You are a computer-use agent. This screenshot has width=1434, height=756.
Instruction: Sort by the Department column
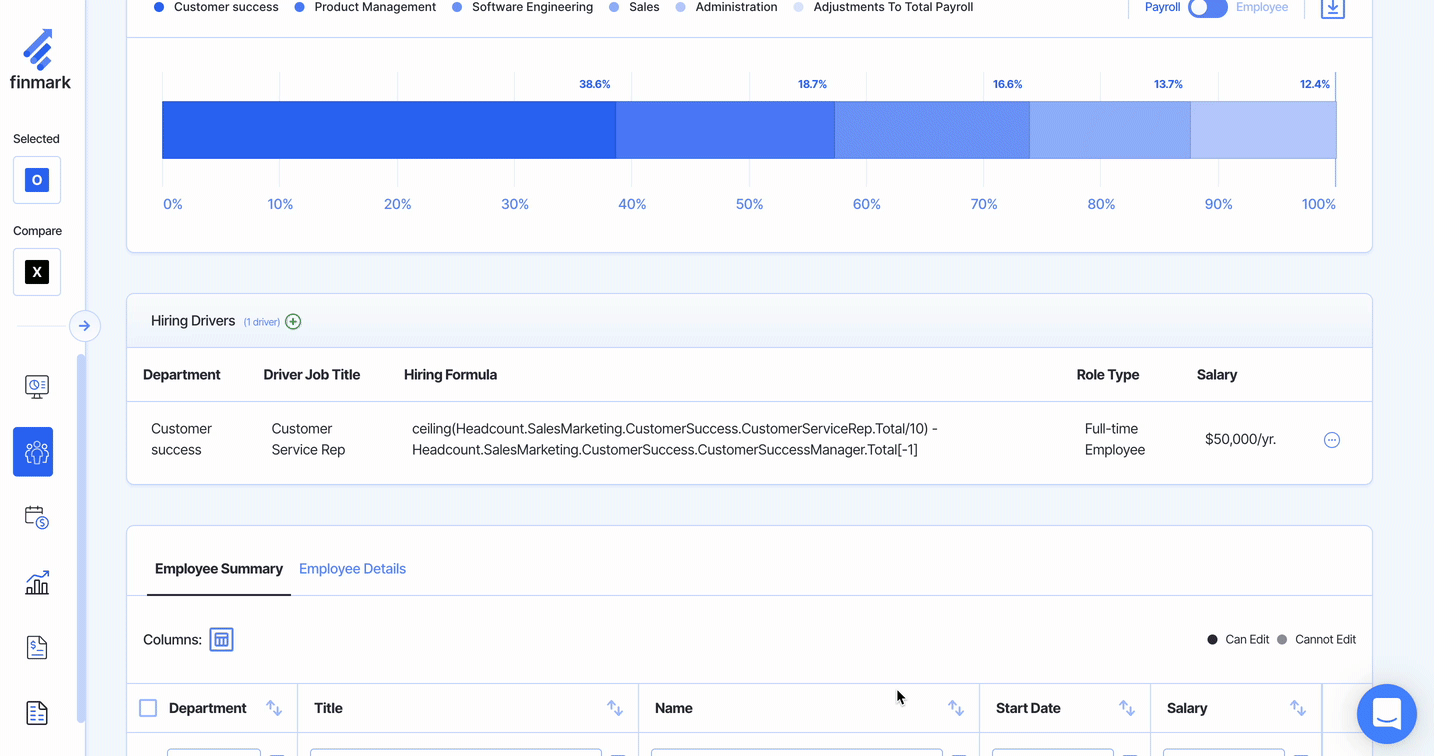coord(274,708)
